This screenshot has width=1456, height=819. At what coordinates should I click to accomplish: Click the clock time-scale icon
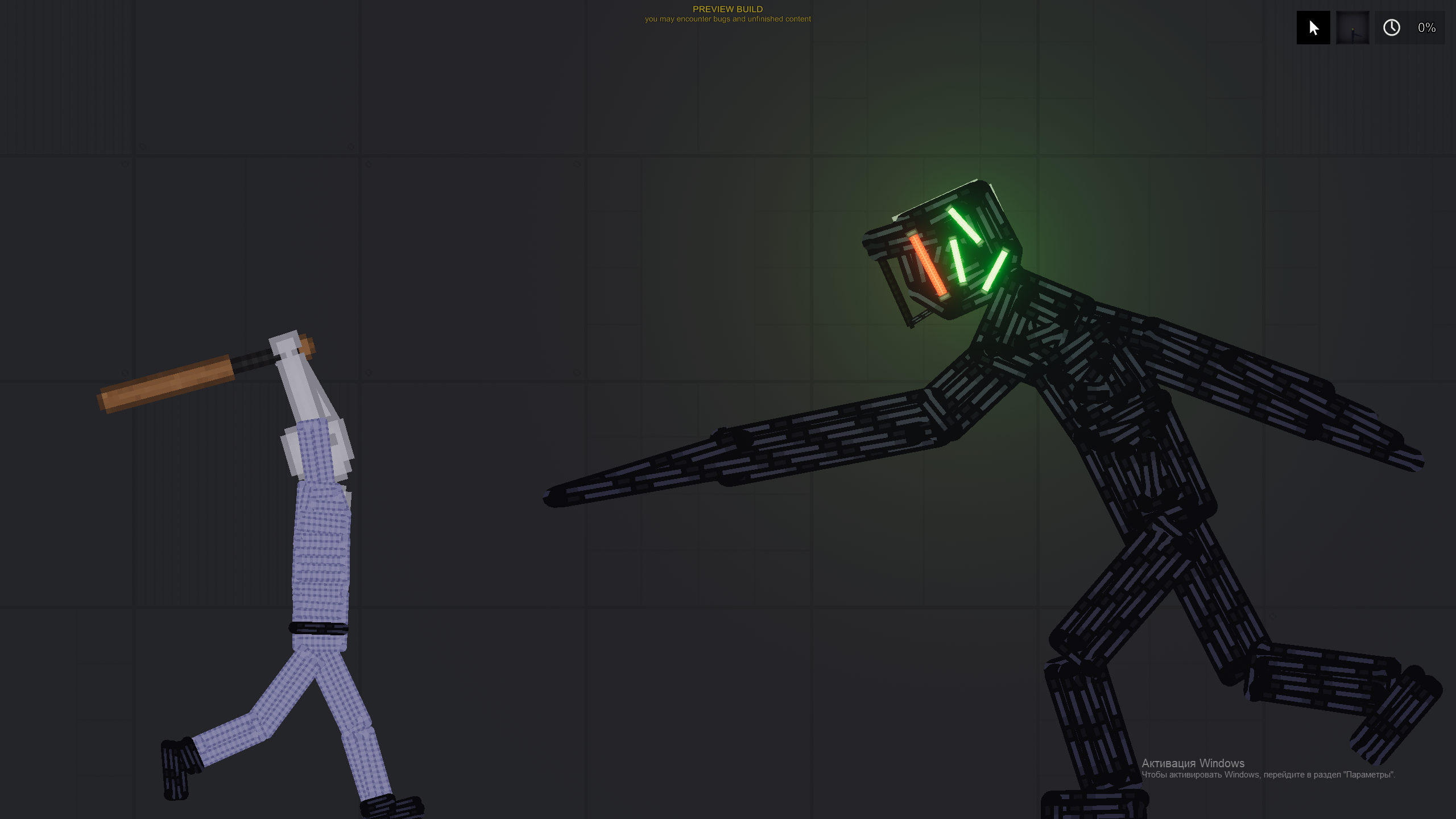(x=1391, y=27)
